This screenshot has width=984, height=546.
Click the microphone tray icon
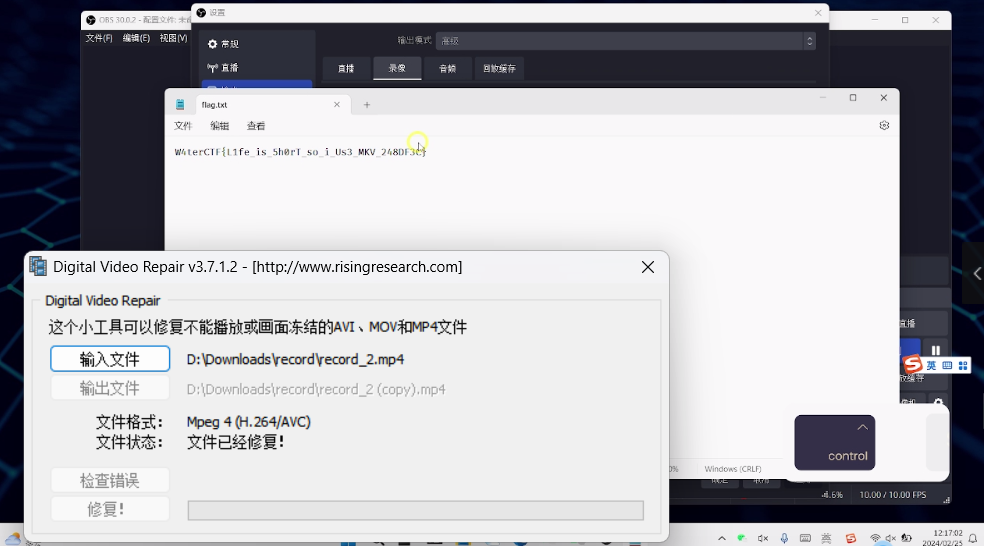tap(784, 538)
